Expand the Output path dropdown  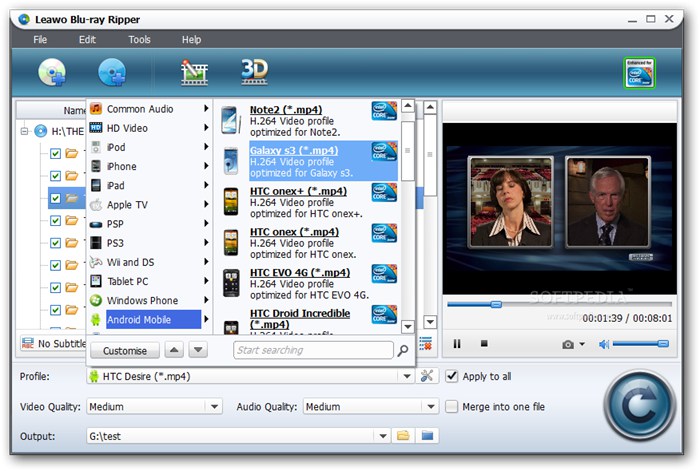coord(383,436)
